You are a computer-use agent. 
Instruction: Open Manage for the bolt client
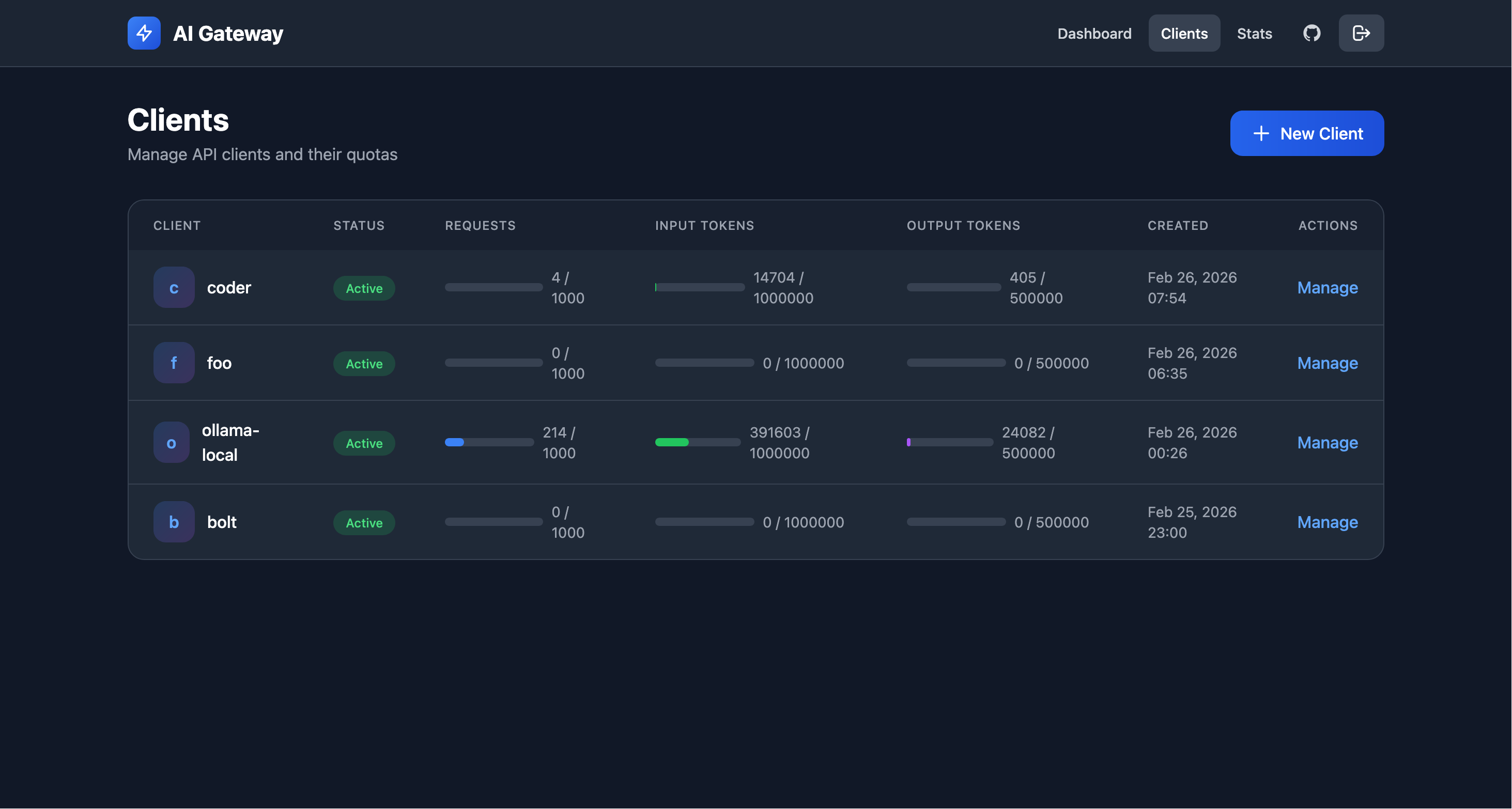pos(1327,522)
